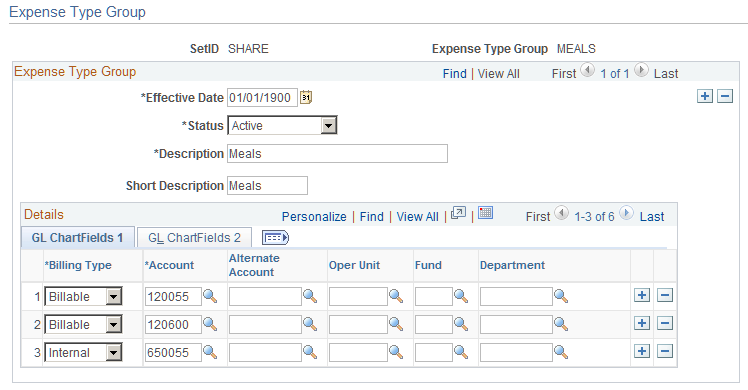Click the Effective Date field
The height and width of the screenshot is (390, 748).
[x=262, y=97]
